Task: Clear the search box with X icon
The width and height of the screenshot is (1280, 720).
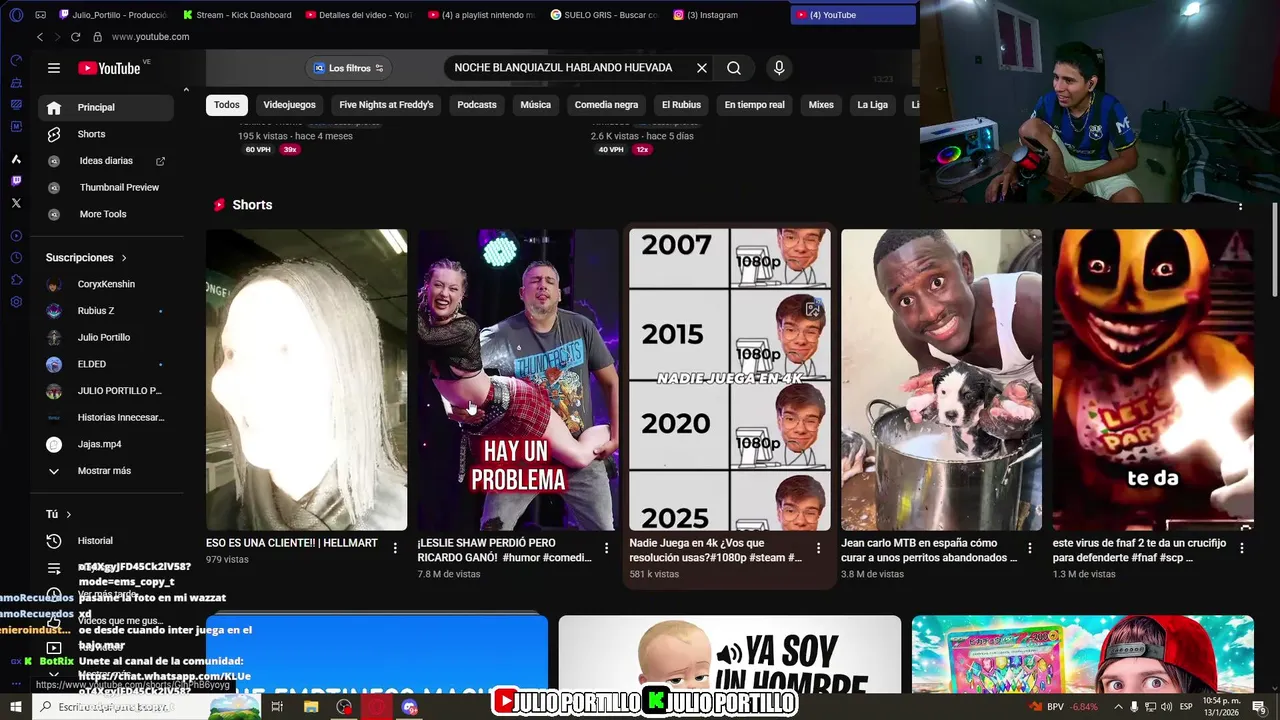Action: tap(702, 68)
